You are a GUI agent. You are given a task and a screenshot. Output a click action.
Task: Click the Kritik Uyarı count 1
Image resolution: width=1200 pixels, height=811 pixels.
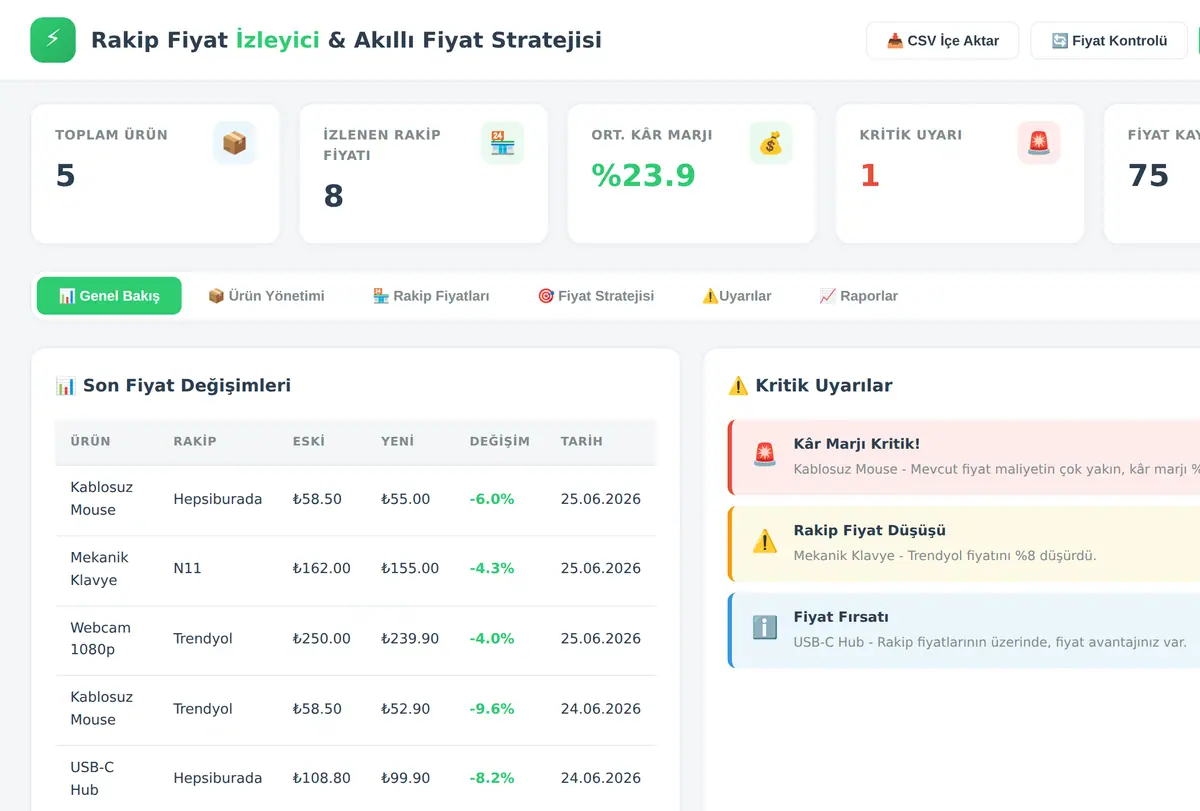(870, 175)
